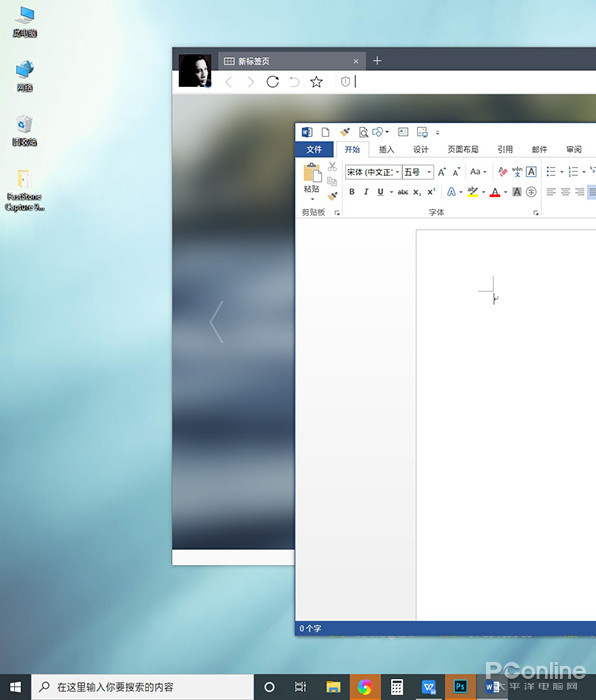
Task: Click the bullet list icon
Action: tap(551, 171)
